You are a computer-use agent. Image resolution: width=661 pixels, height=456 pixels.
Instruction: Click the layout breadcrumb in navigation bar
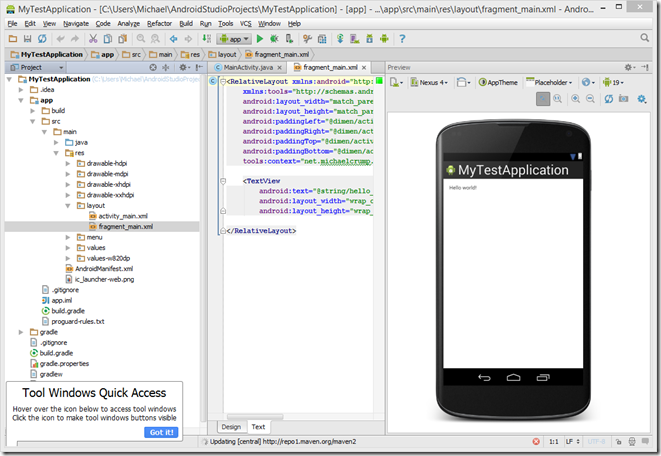click(x=223, y=54)
